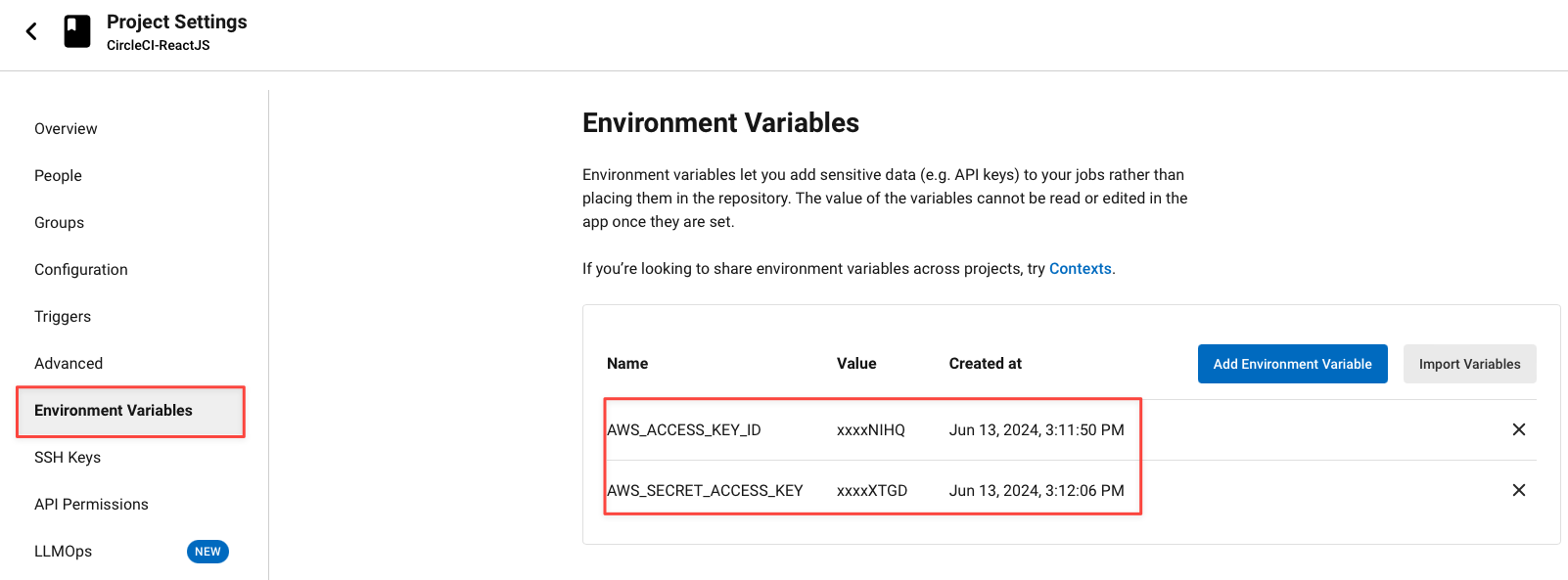Select Configuration in the sidebar
Image resolution: width=1568 pixels, height=580 pixels.
(x=81, y=270)
